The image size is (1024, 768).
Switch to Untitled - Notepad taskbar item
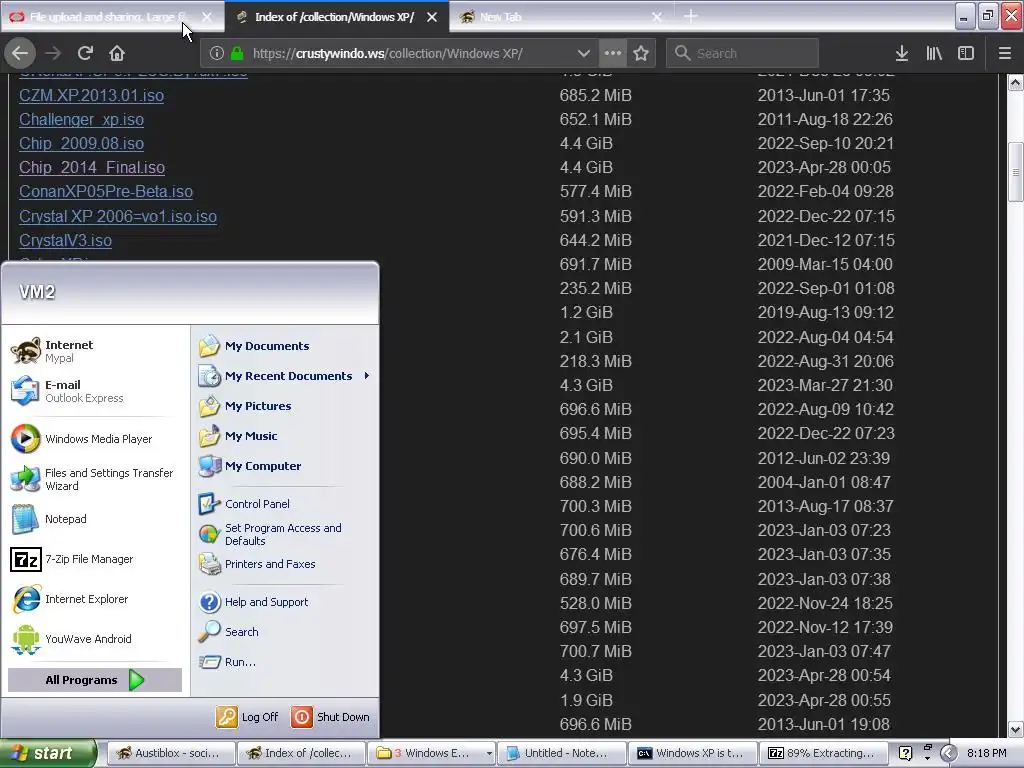pyautogui.click(x=561, y=753)
